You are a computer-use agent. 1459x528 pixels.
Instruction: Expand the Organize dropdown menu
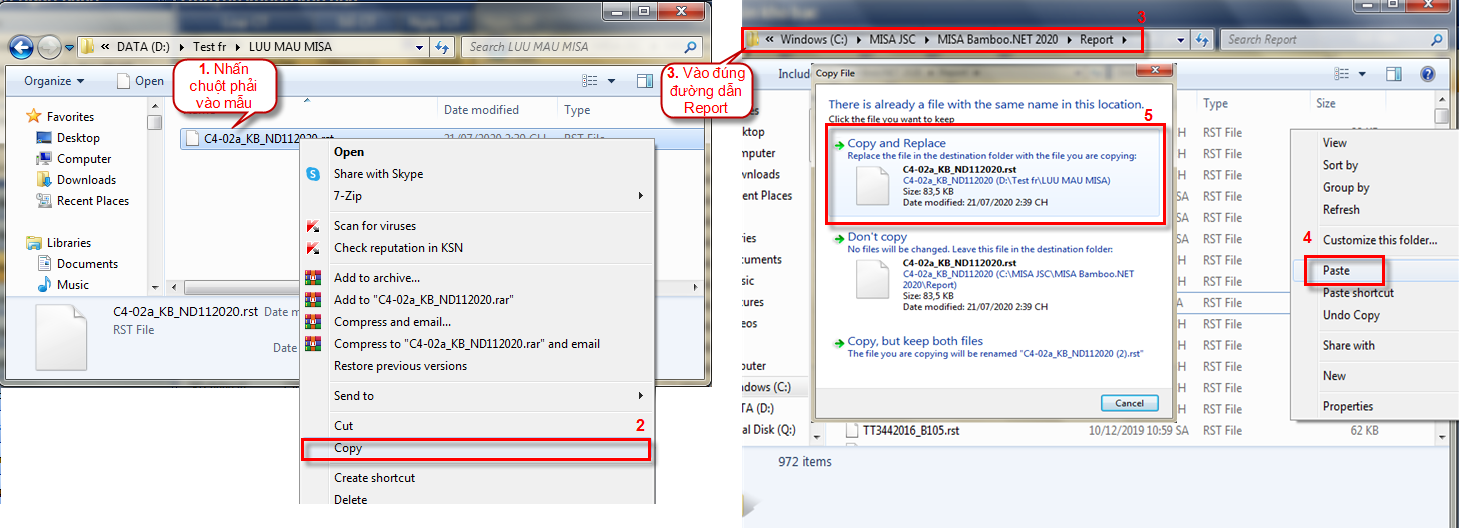point(54,81)
